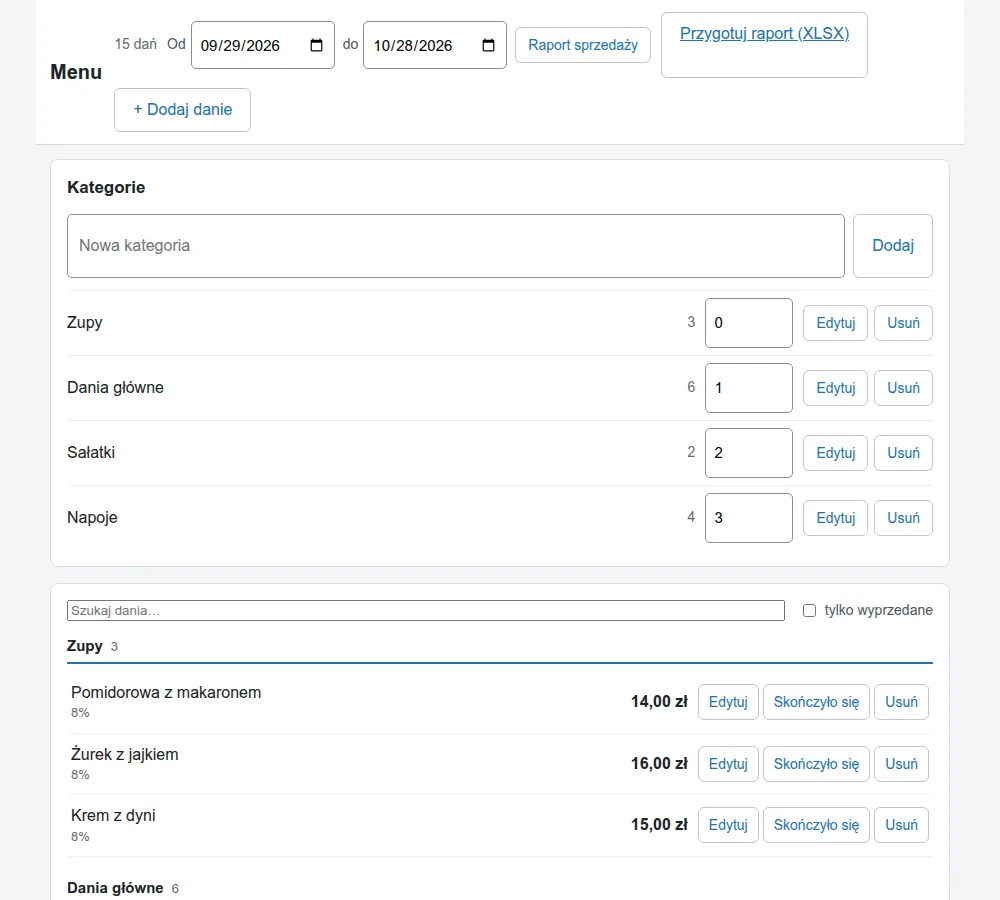
Task: Delete the Pomidorowa z makaronem dish
Action: 901,702
